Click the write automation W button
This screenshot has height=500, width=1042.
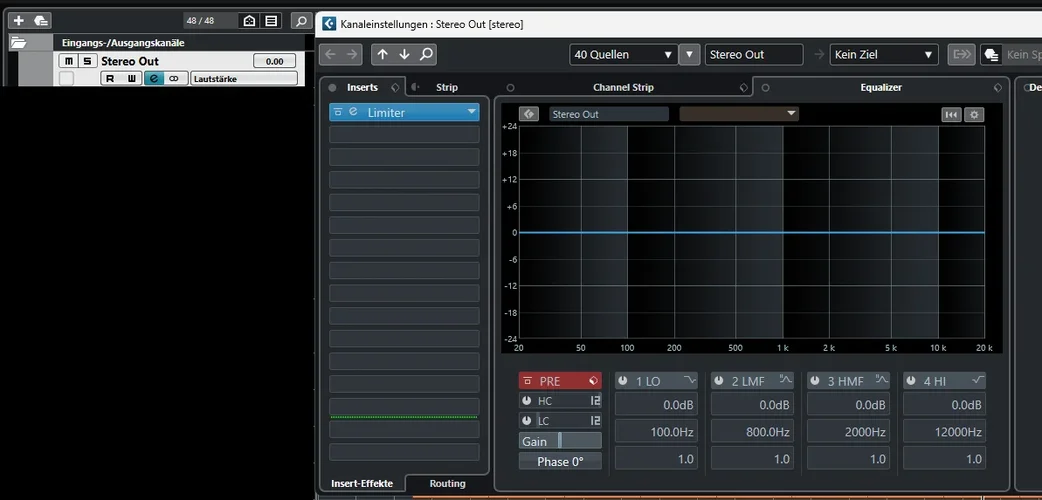coord(131,78)
